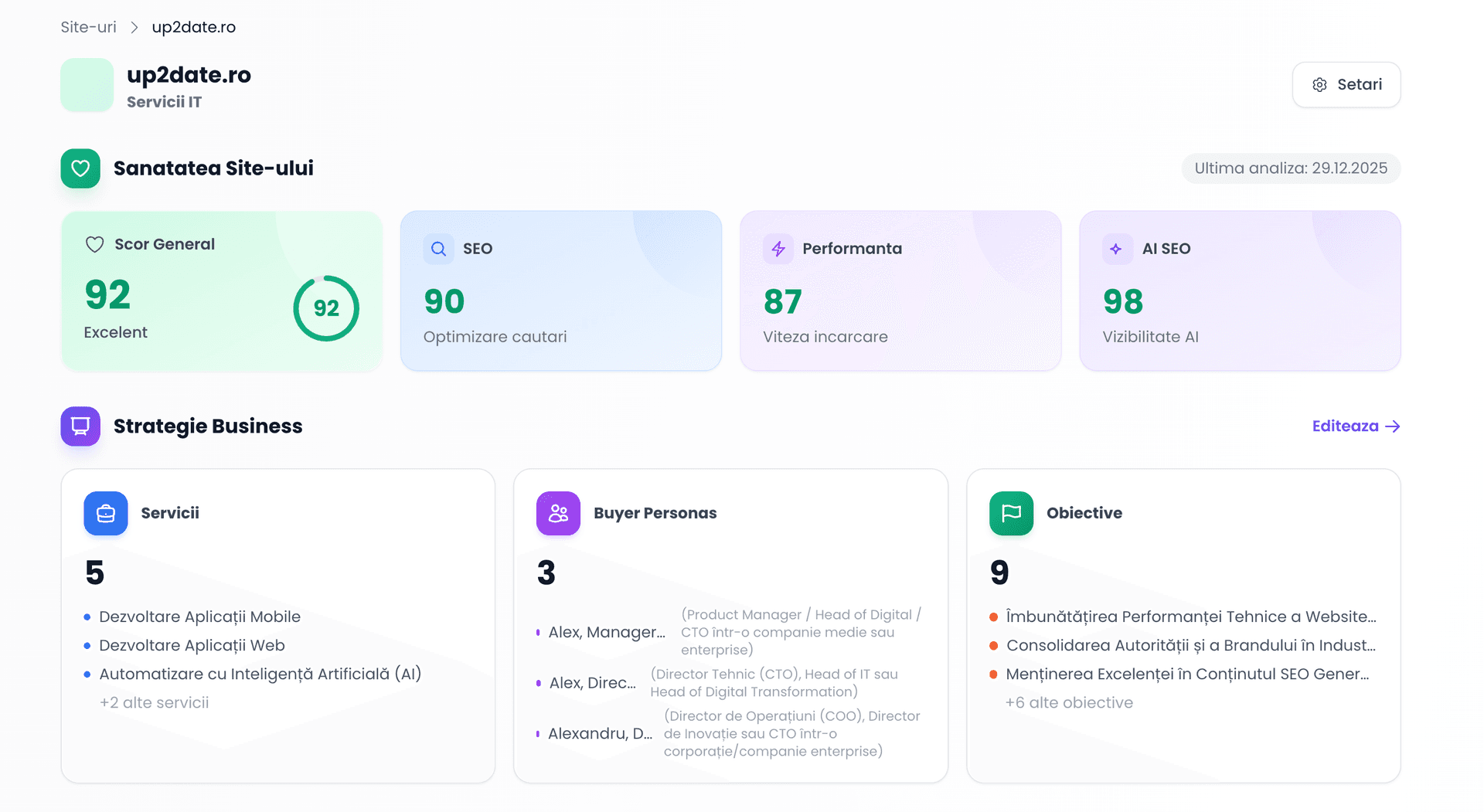This screenshot has width=1484, height=812.
Task: Select the Buyer Personas people icon
Action: click(x=558, y=513)
